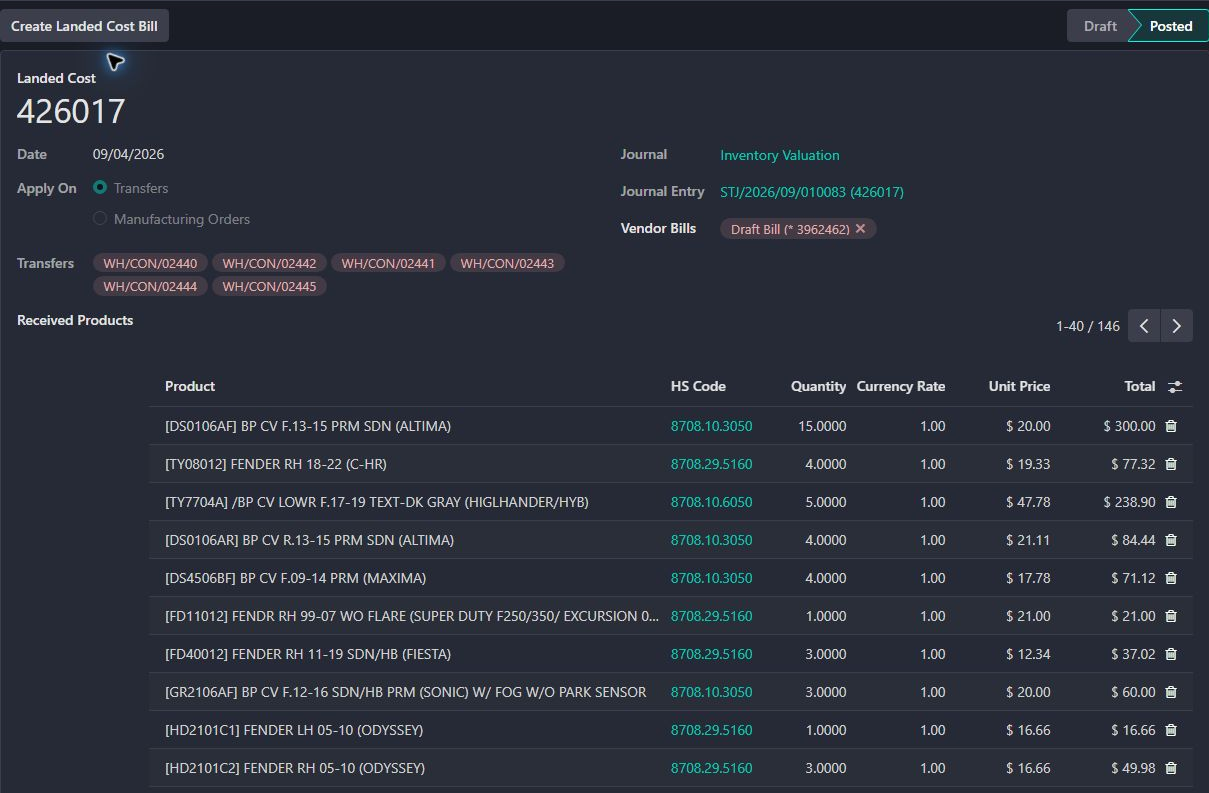Select Transfers apply-on option
Viewport: 1209px width, 793px height.
point(100,188)
